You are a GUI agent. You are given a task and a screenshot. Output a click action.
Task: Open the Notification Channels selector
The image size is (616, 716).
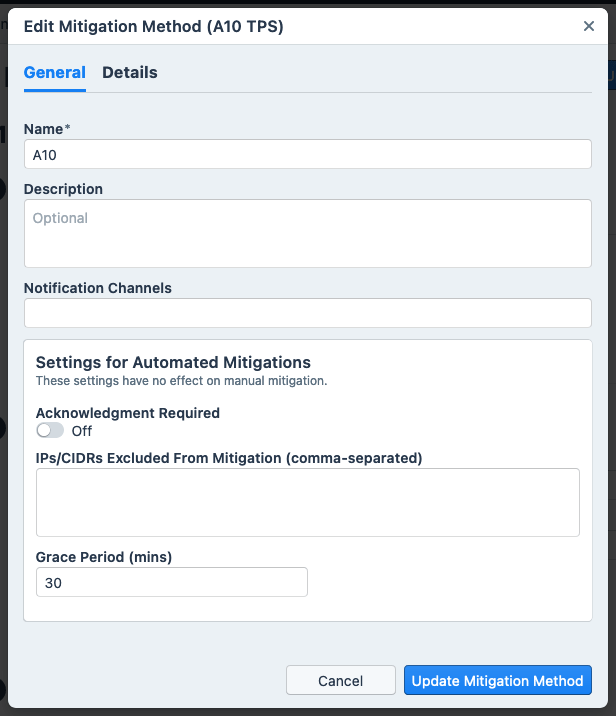coord(307,313)
